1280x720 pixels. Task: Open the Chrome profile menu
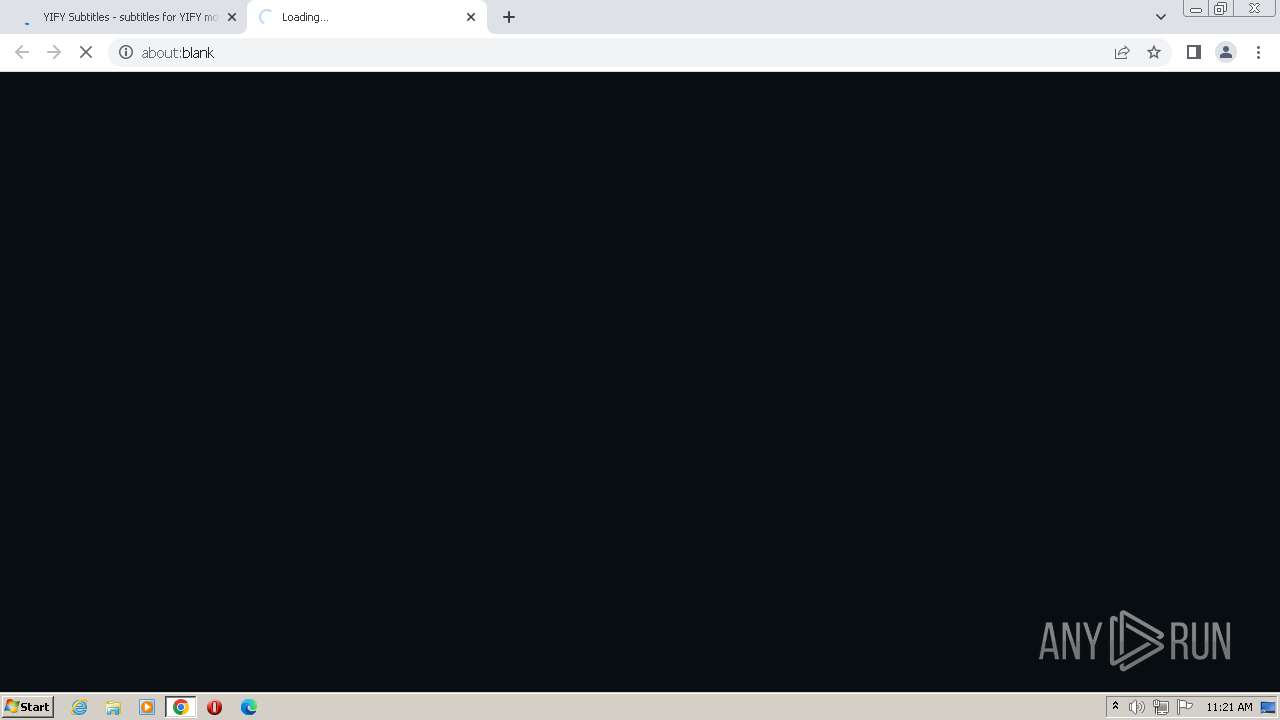(x=1226, y=52)
